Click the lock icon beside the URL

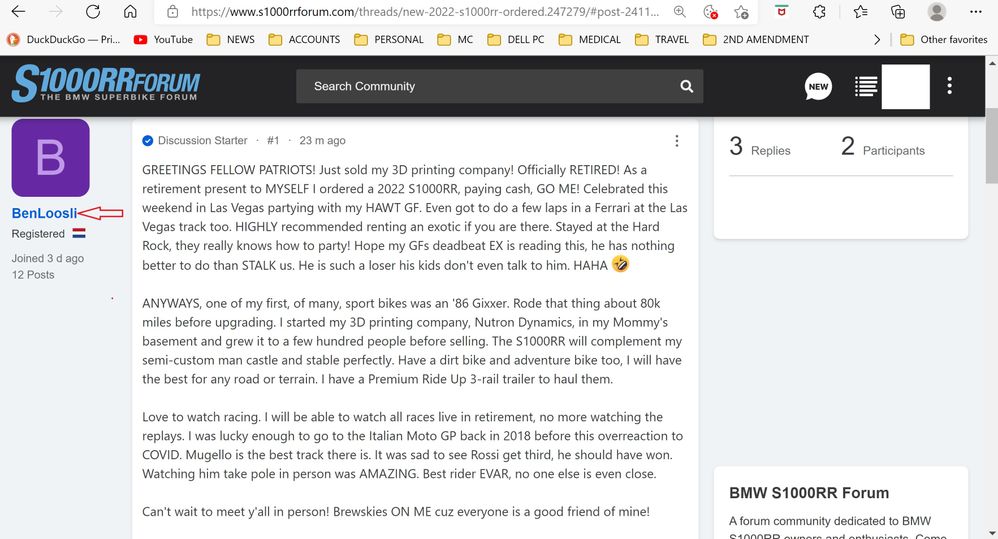[172, 11]
